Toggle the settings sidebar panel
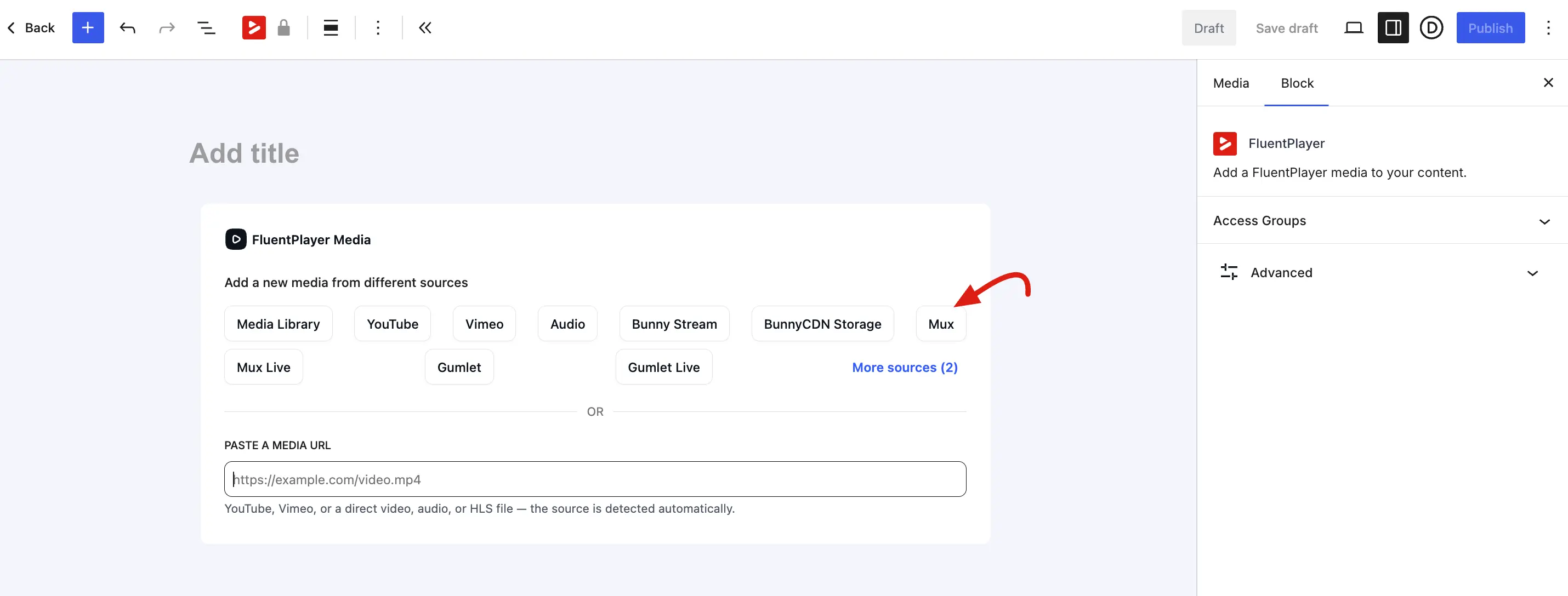 click(x=1393, y=28)
